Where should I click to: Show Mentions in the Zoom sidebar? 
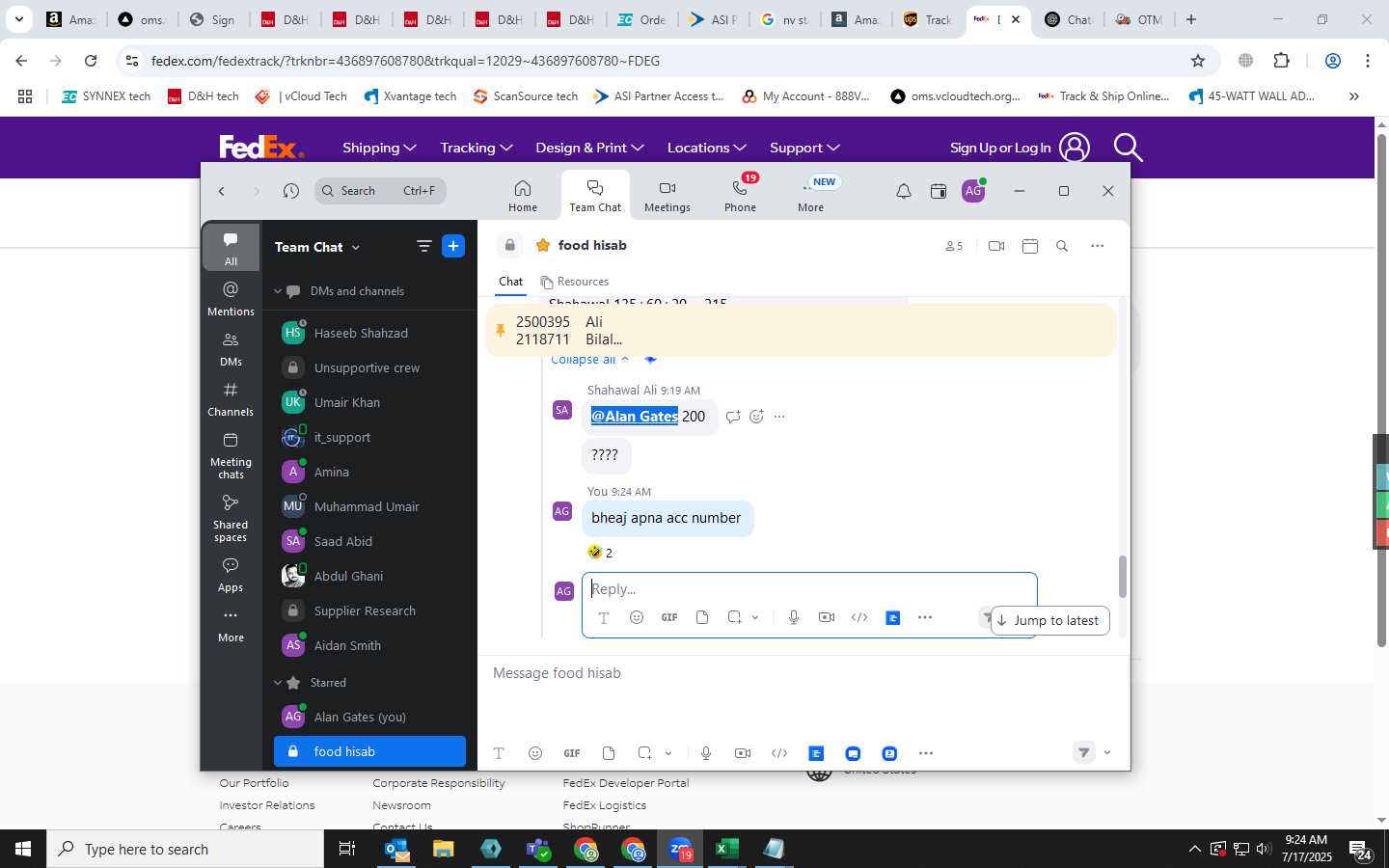tap(231, 298)
